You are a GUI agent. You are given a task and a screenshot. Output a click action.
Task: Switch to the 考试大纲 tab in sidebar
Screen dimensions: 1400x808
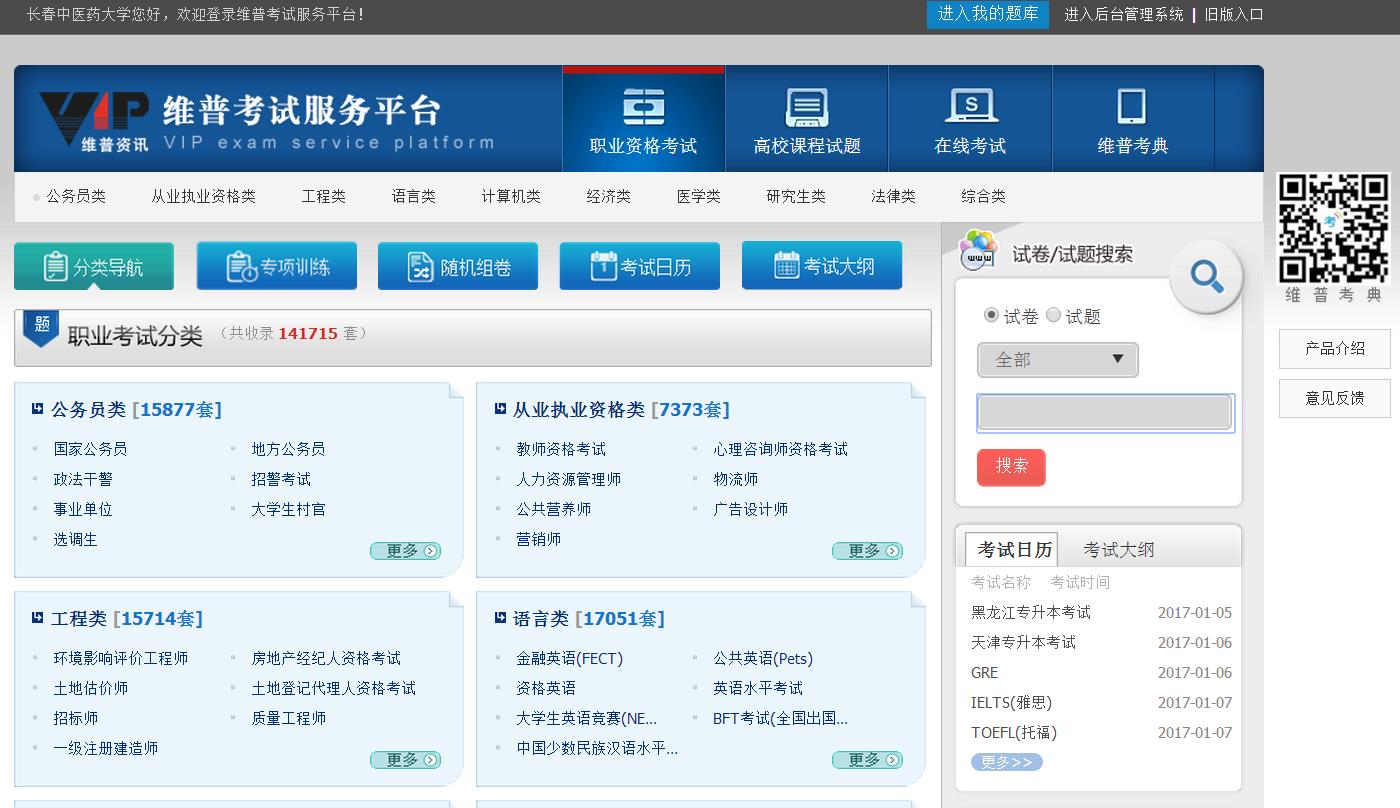1119,550
